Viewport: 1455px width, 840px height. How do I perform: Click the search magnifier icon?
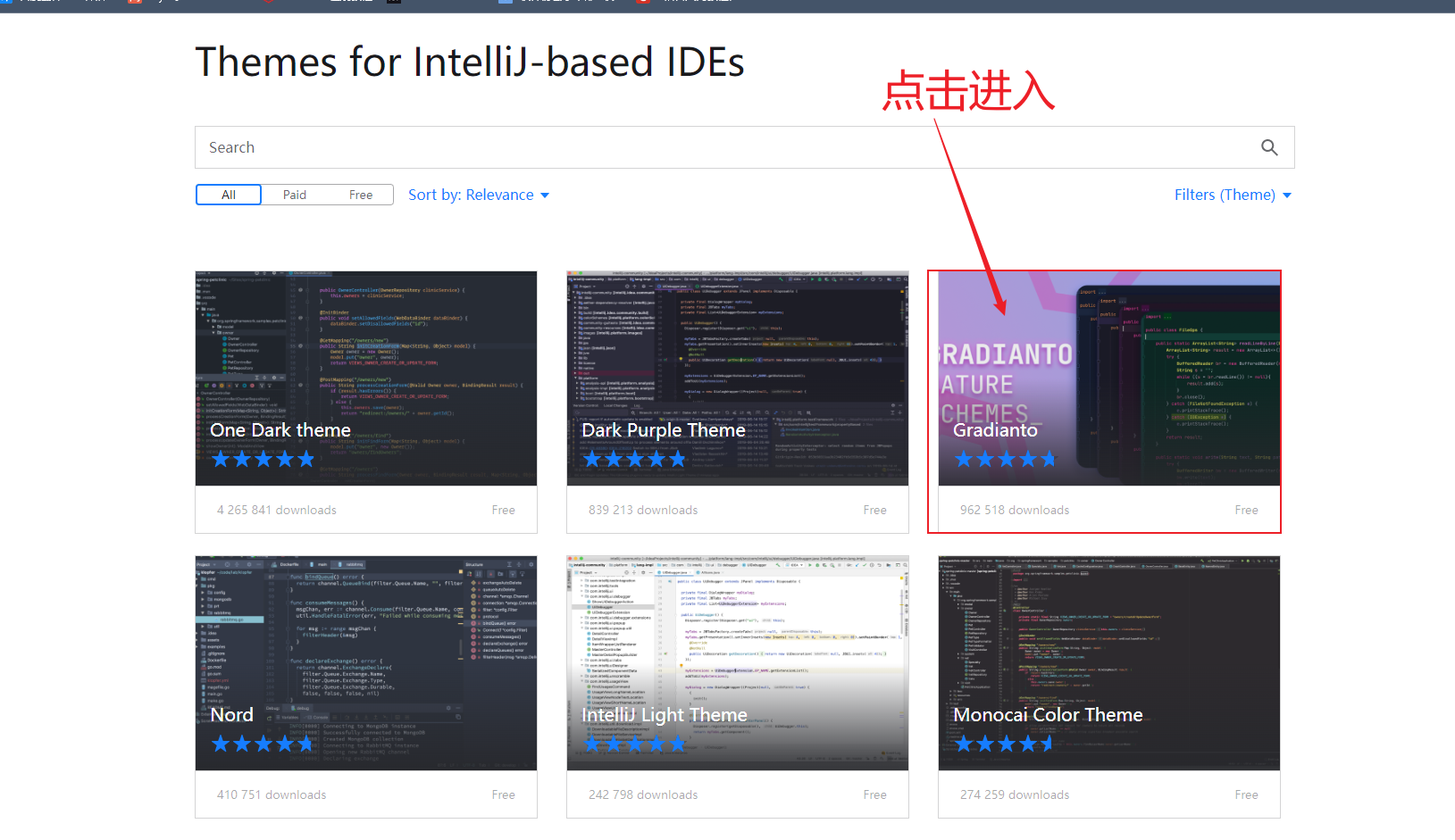[1269, 147]
